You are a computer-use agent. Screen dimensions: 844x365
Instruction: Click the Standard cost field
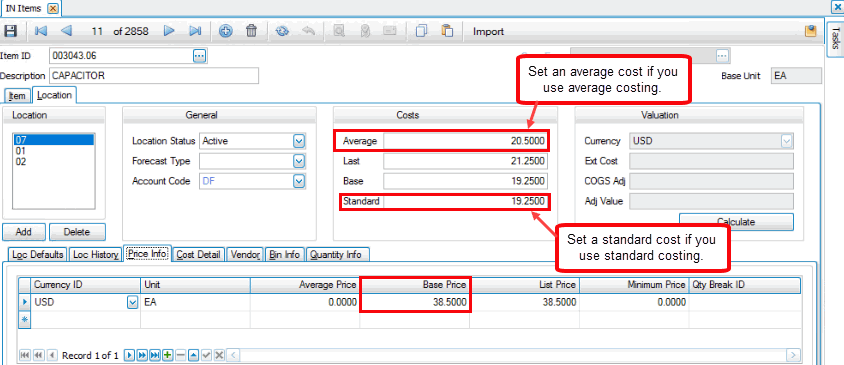pos(466,201)
